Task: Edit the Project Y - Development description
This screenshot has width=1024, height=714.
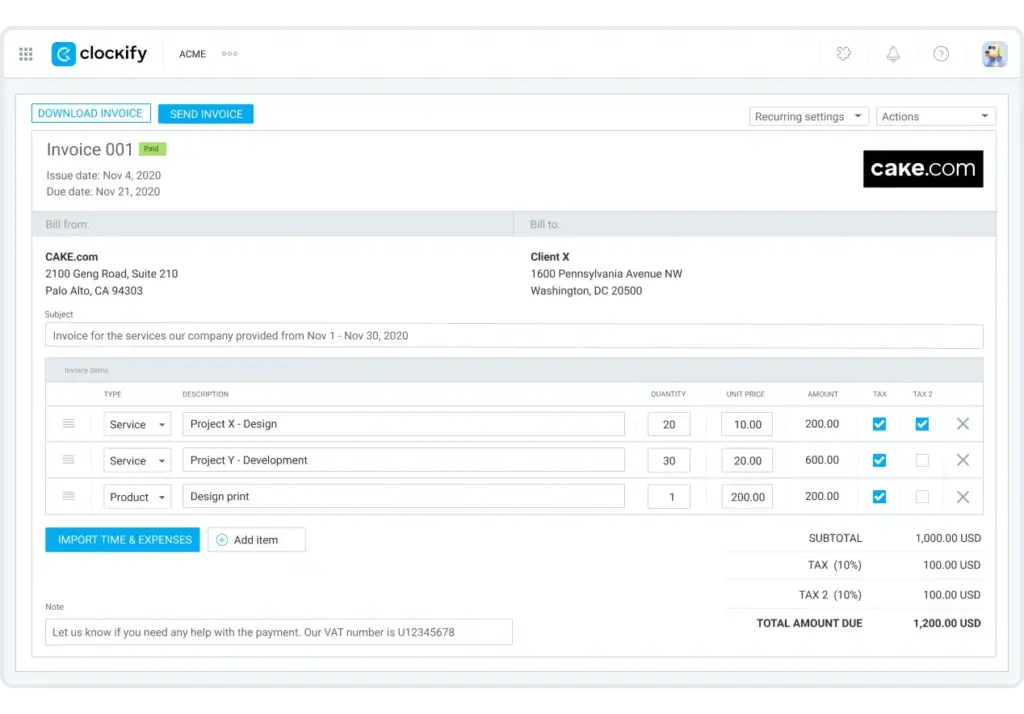Action: click(x=403, y=460)
